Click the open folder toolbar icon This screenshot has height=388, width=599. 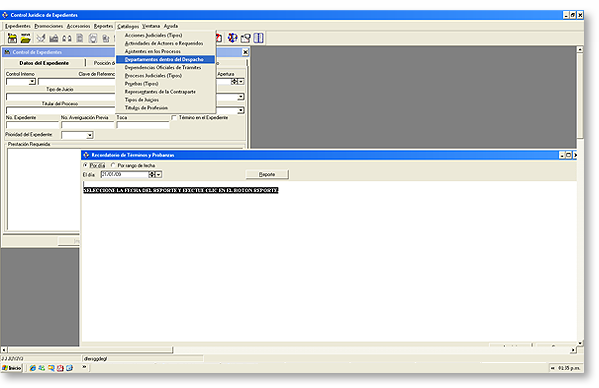[x=26, y=38]
